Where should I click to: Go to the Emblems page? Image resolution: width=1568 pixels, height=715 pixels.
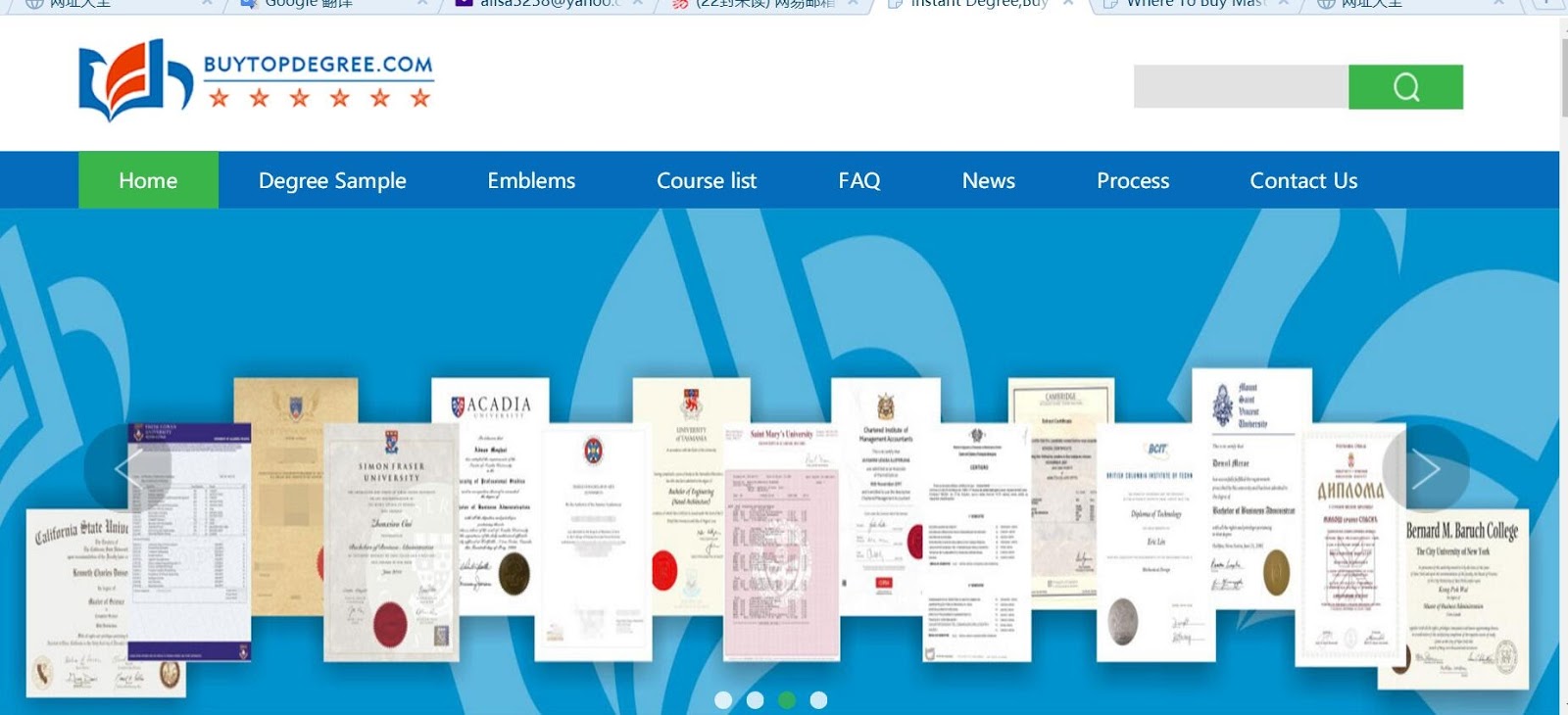point(531,180)
